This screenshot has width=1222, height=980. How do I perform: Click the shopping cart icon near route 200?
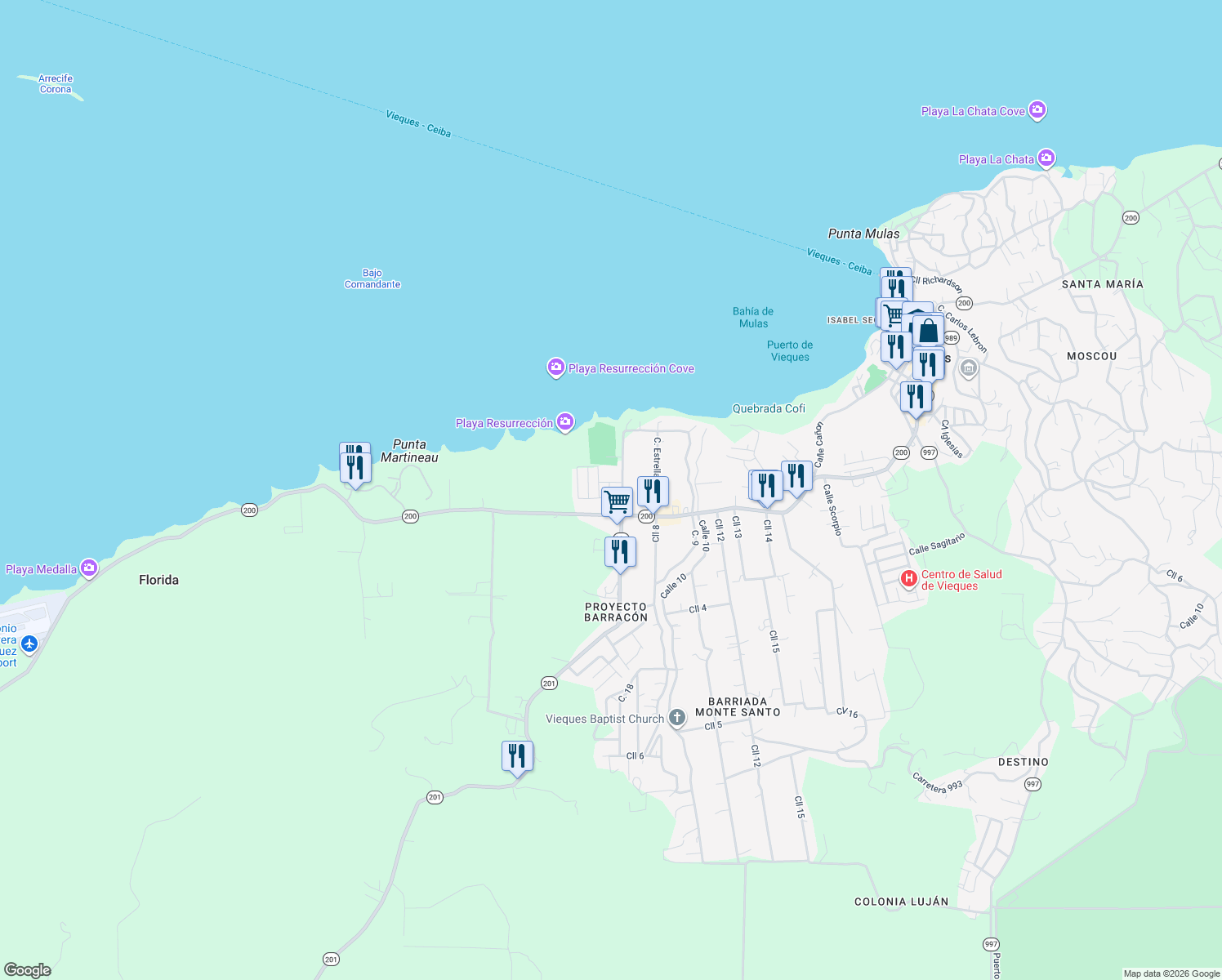tap(616, 501)
